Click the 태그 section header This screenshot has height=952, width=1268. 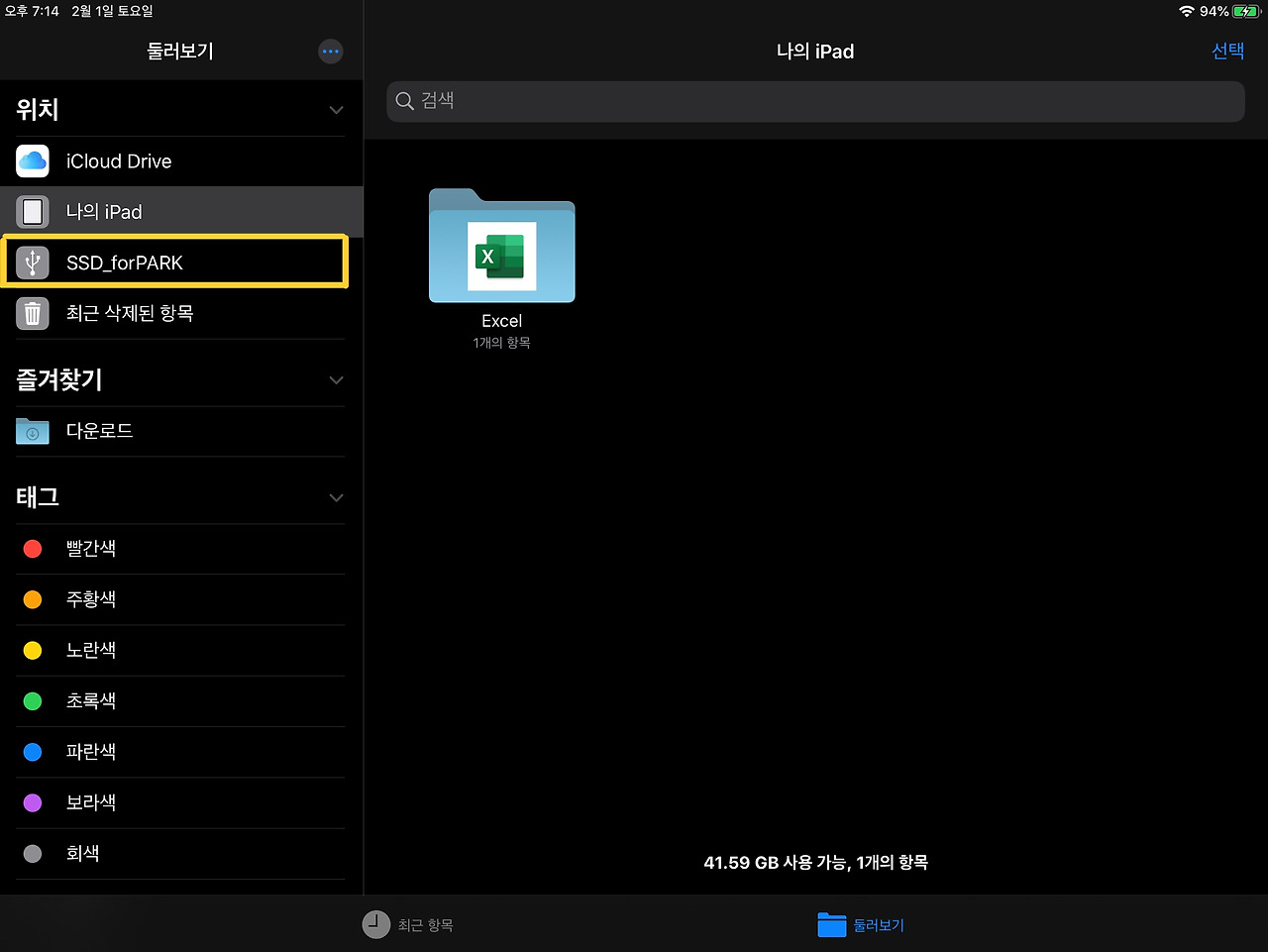38,497
